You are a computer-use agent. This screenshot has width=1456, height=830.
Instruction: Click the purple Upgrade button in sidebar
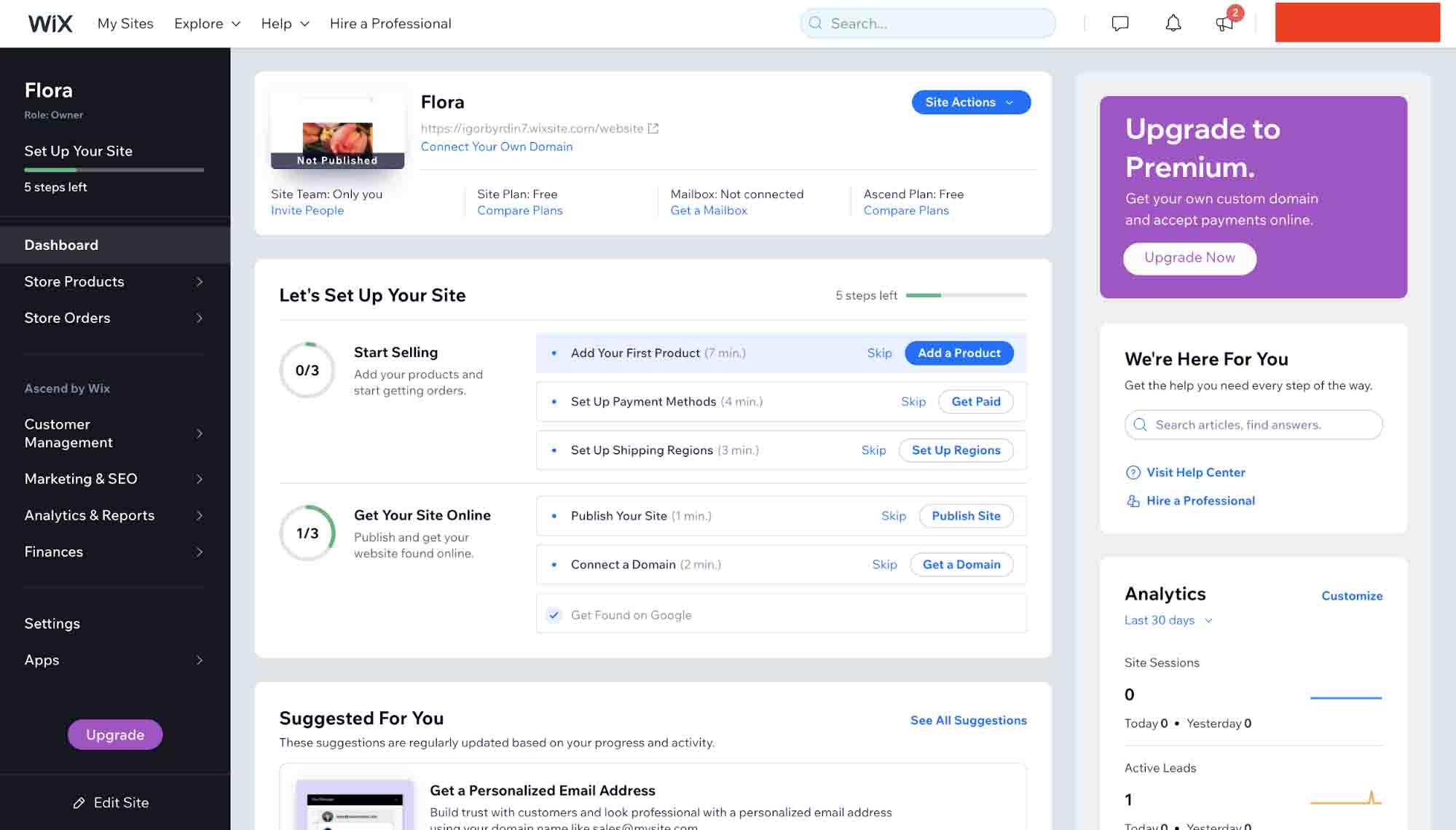[115, 735]
